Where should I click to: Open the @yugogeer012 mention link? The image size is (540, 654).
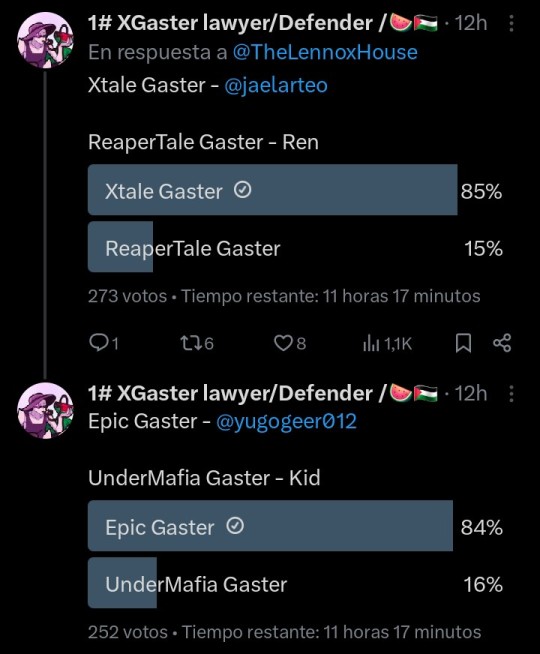coord(286,421)
